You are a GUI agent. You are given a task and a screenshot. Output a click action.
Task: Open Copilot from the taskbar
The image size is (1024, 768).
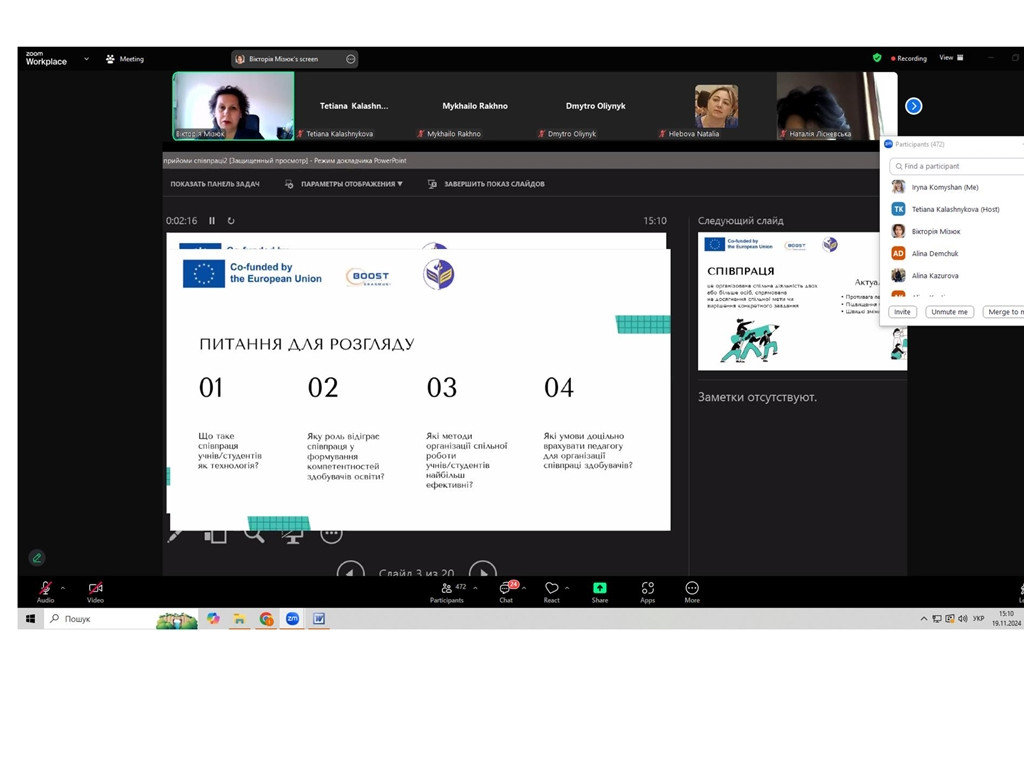click(214, 618)
